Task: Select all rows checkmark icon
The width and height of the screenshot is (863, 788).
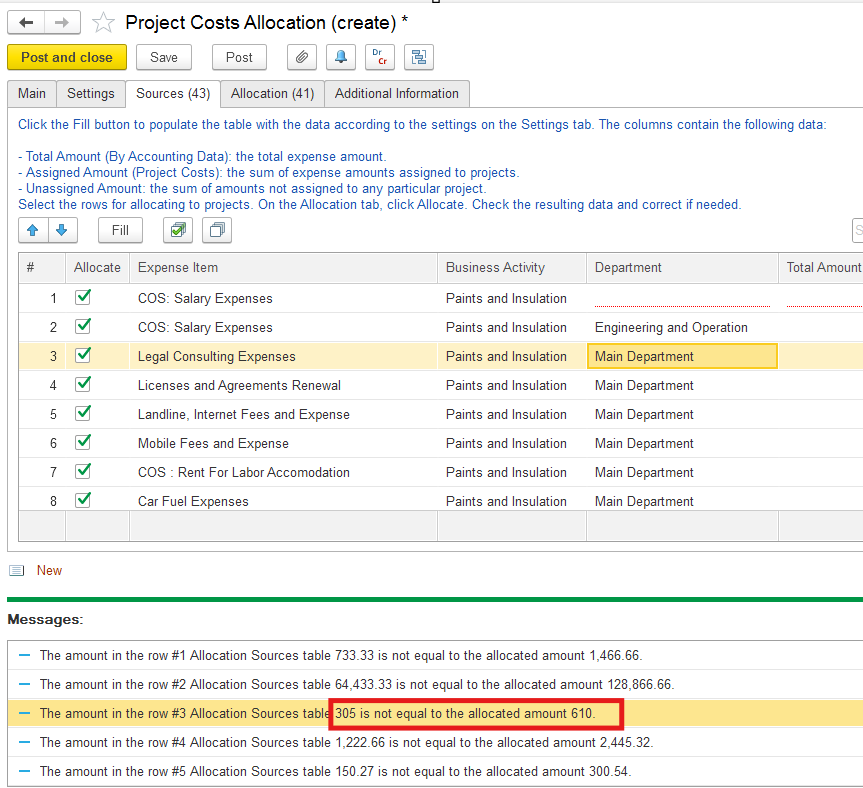Action: point(177,230)
